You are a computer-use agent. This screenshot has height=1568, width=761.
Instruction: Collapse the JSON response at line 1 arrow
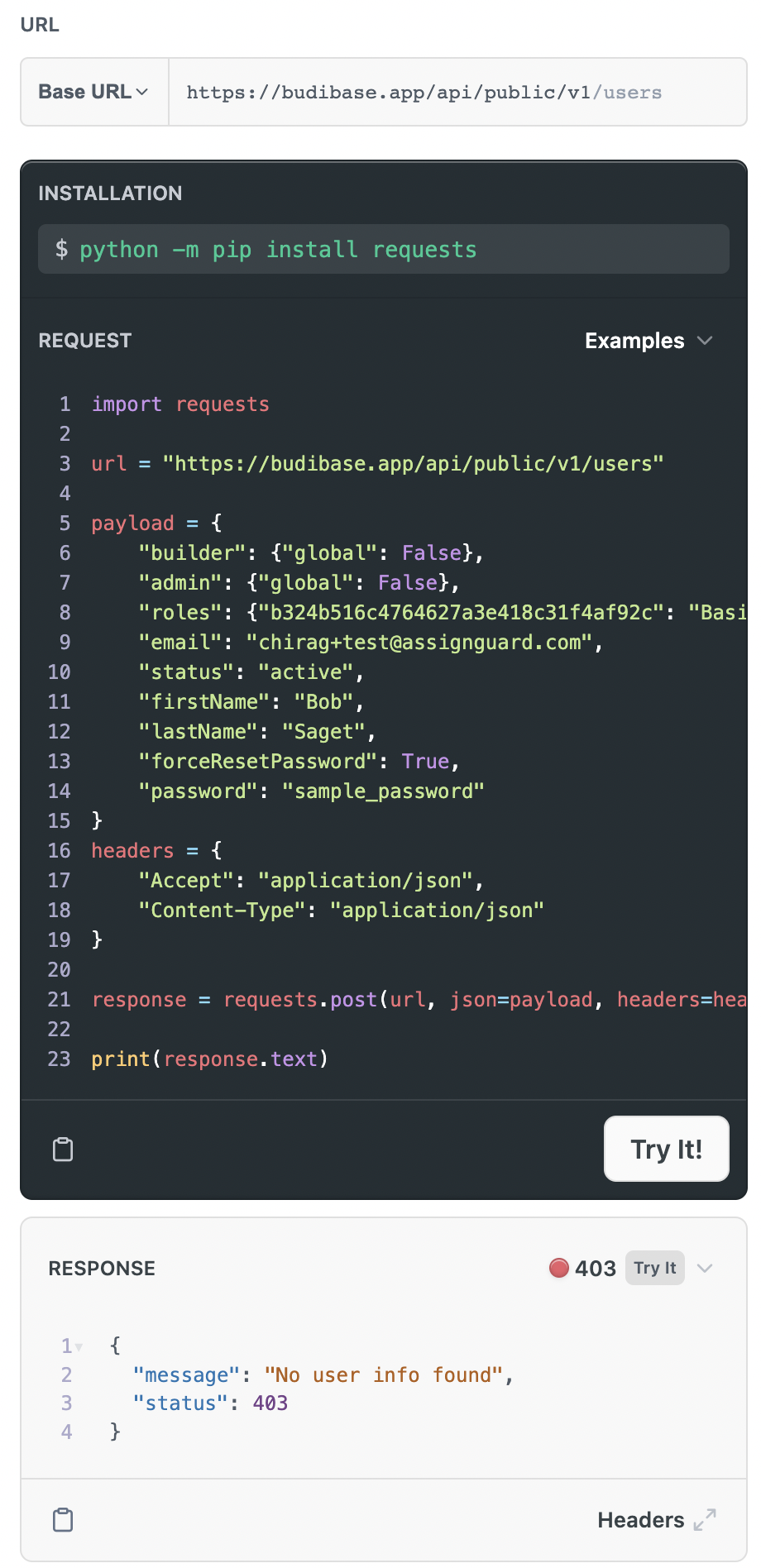79,1347
